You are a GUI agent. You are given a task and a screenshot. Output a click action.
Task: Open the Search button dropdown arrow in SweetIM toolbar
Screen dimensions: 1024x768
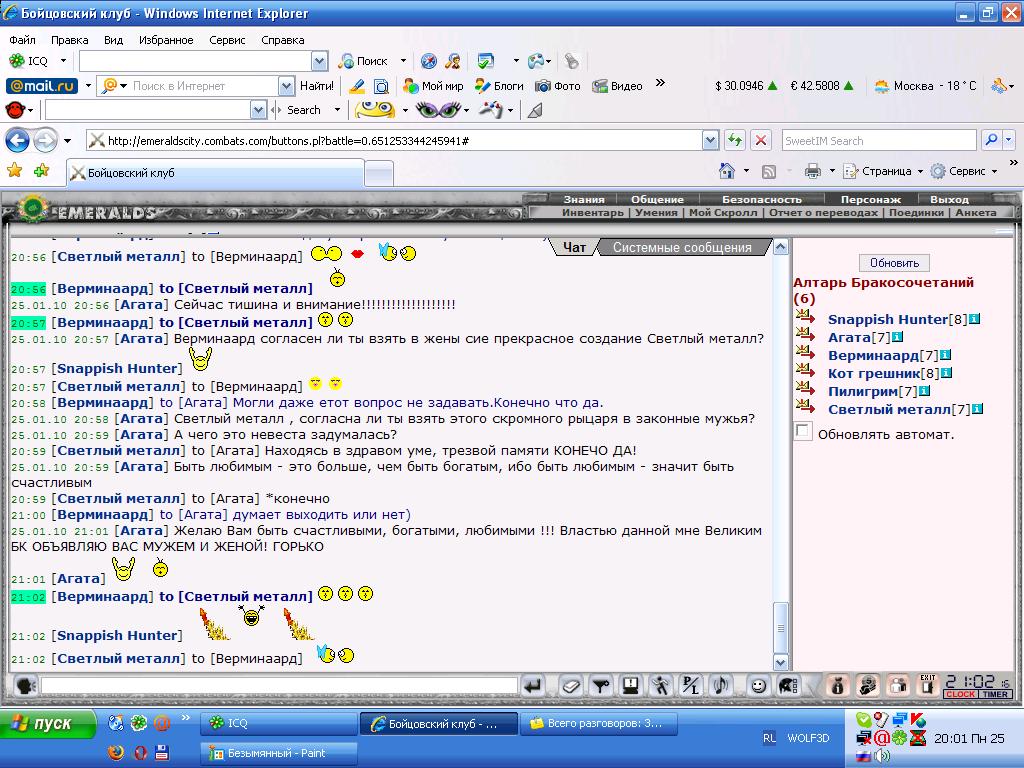337,110
